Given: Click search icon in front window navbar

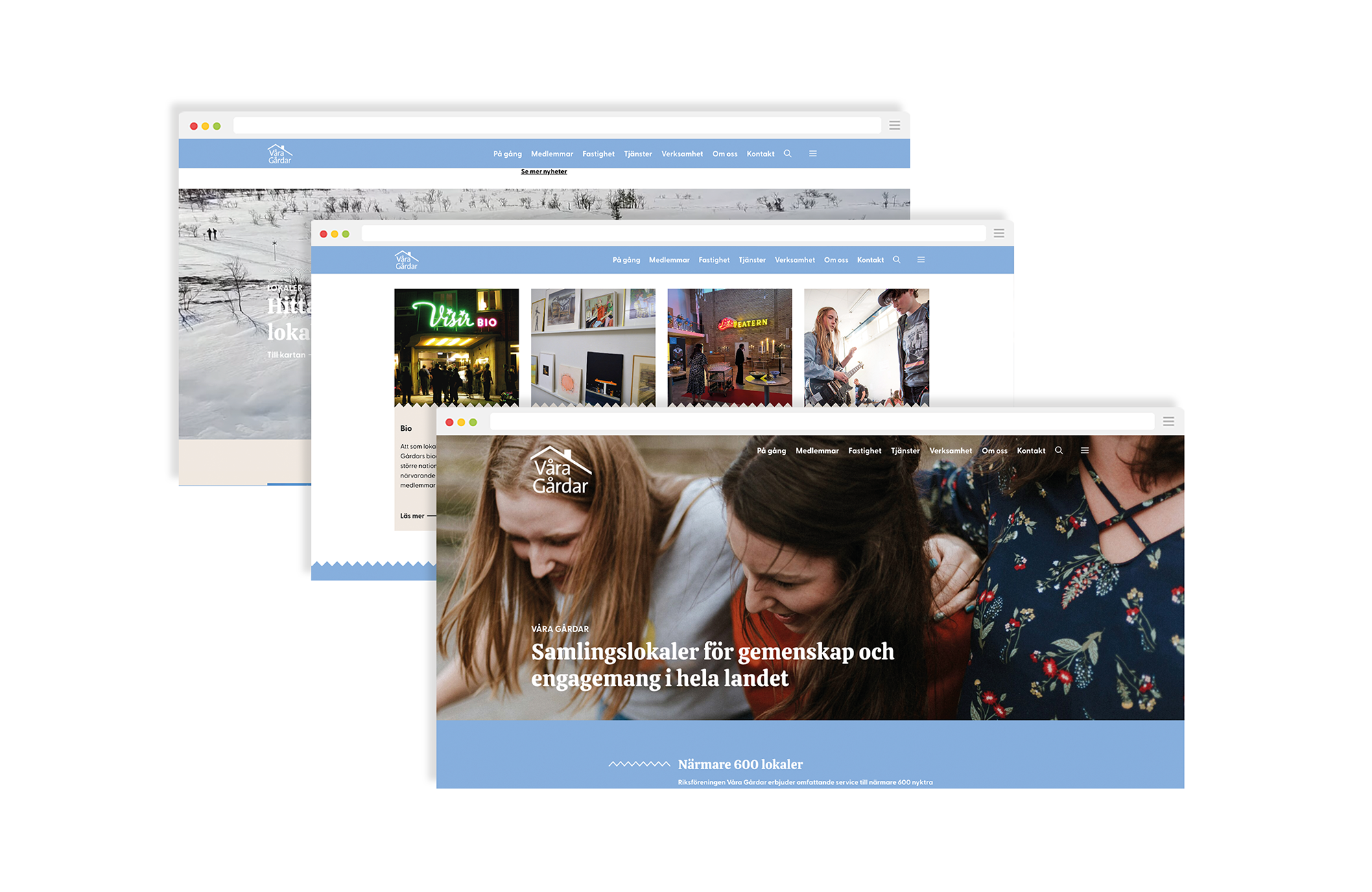Looking at the screenshot, I should point(1058,451).
